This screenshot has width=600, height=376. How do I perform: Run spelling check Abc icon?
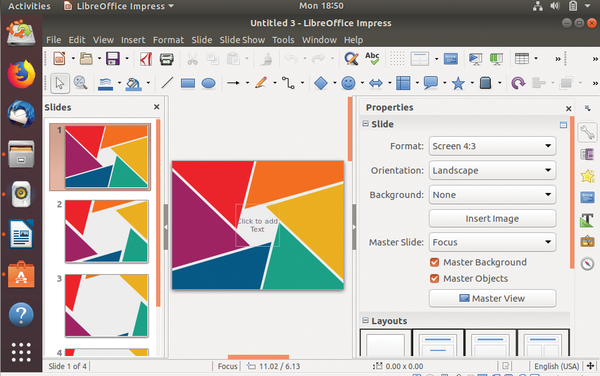[x=372, y=59]
